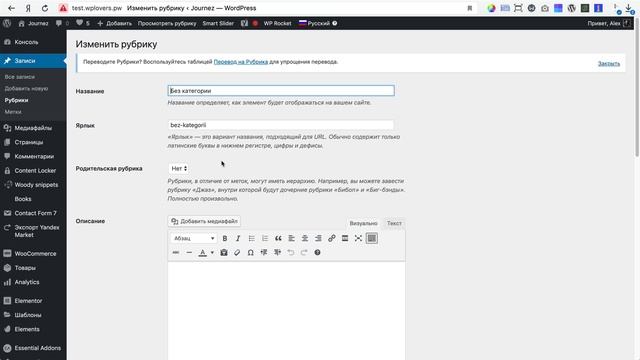The width and height of the screenshot is (640, 360).
Task: Toggle italic formatting in the description editor
Action: click(x=238, y=238)
